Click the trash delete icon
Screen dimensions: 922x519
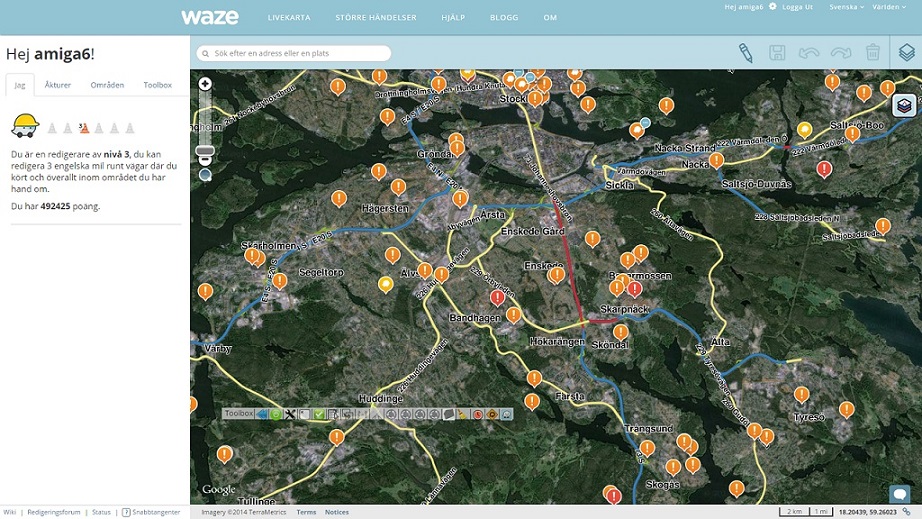[872, 53]
